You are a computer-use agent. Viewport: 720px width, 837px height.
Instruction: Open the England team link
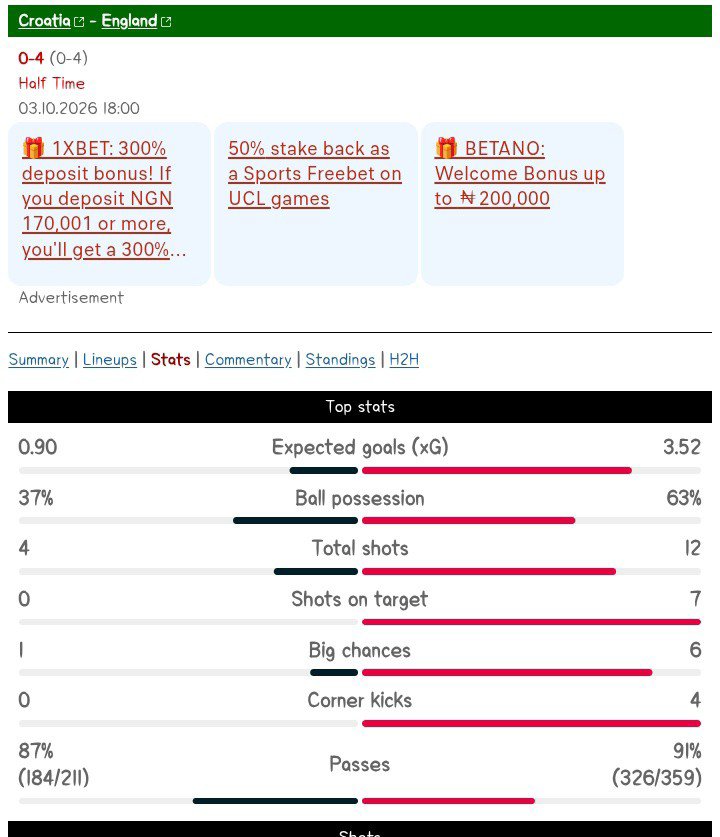[129, 21]
